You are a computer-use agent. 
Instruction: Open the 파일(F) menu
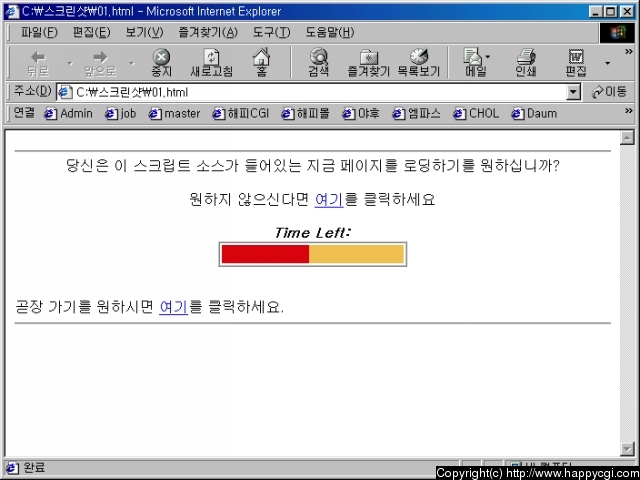coord(40,32)
